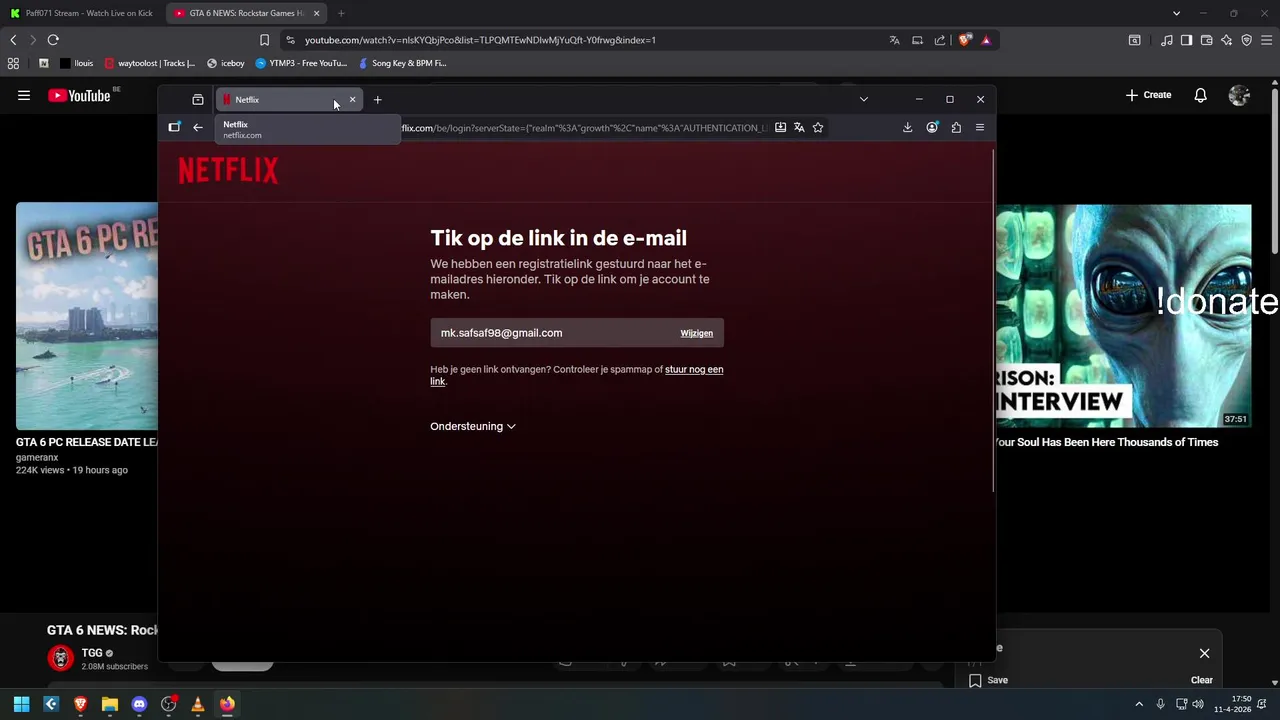Image resolution: width=1280 pixels, height=720 pixels.
Task: Click the YouTube page vertical scrollbar
Action: click(1274, 170)
